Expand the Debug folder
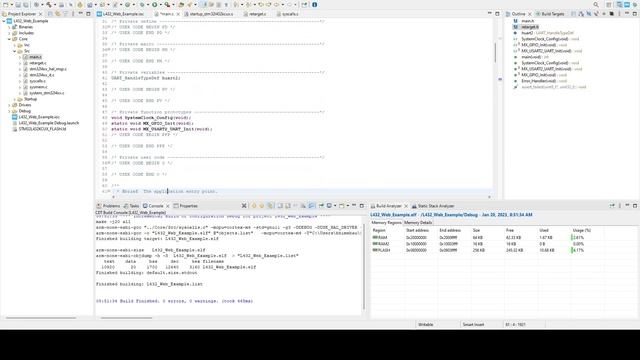 tap(9, 111)
